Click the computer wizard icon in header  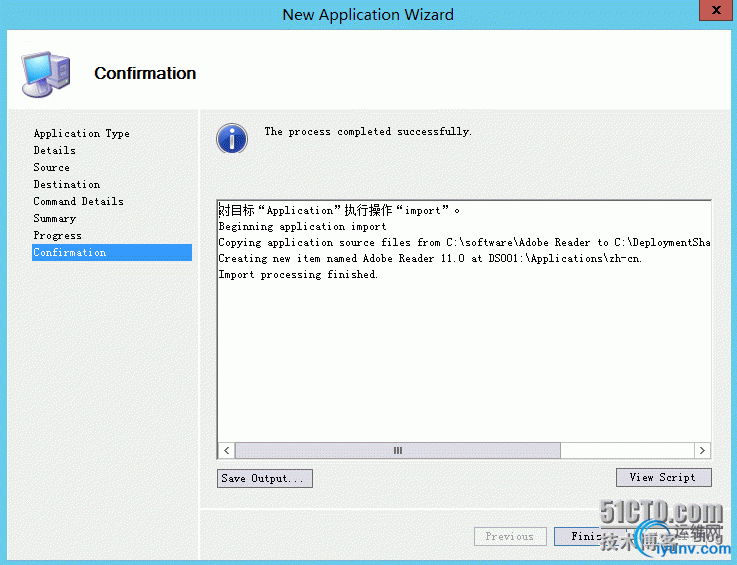(46, 74)
